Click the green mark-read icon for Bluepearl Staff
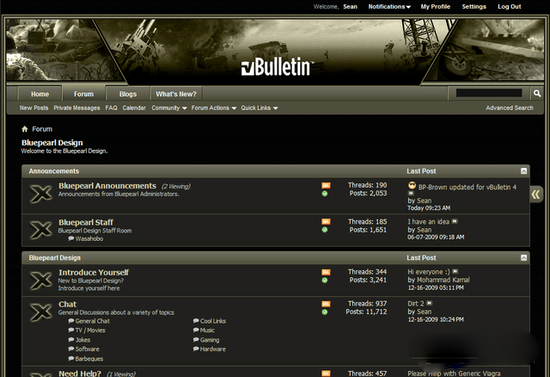This screenshot has height=377, width=550. point(325,230)
